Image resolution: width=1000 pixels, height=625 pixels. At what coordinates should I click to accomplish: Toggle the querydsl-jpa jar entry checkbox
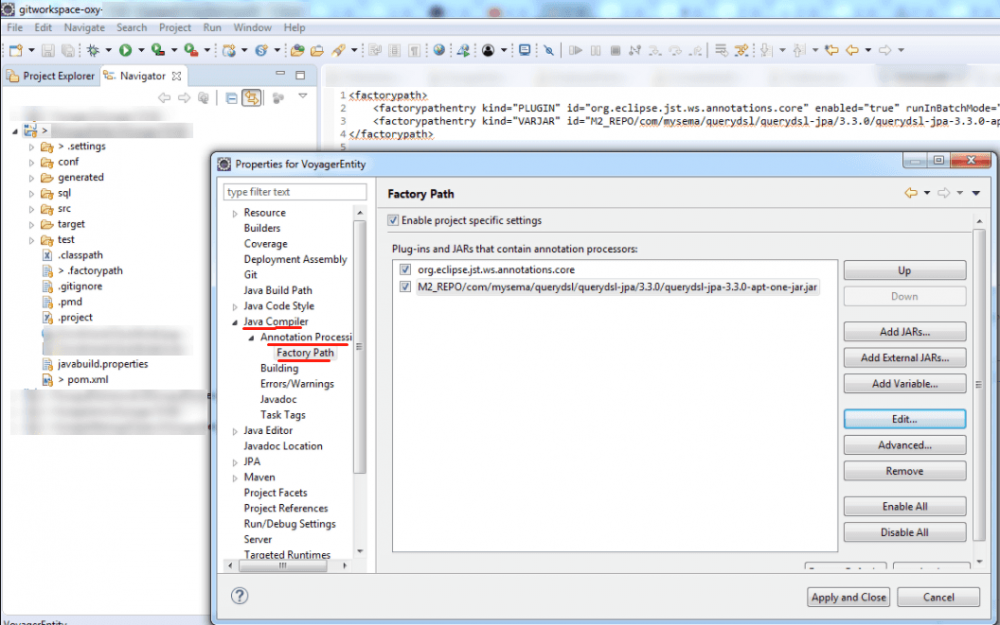pyautogui.click(x=404, y=287)
